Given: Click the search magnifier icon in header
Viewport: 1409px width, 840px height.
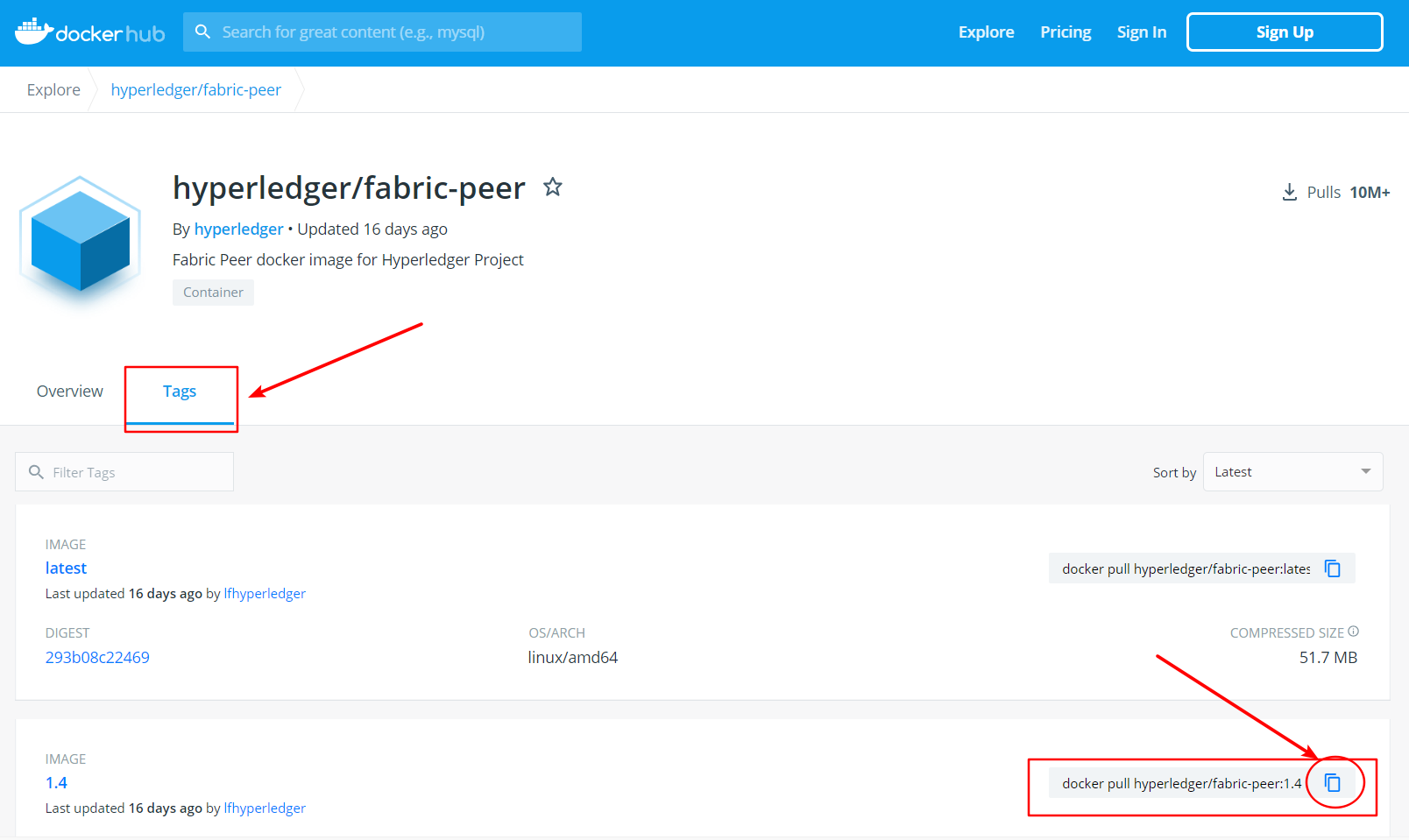Looking at the screenshot, I should tap(202, 32).
